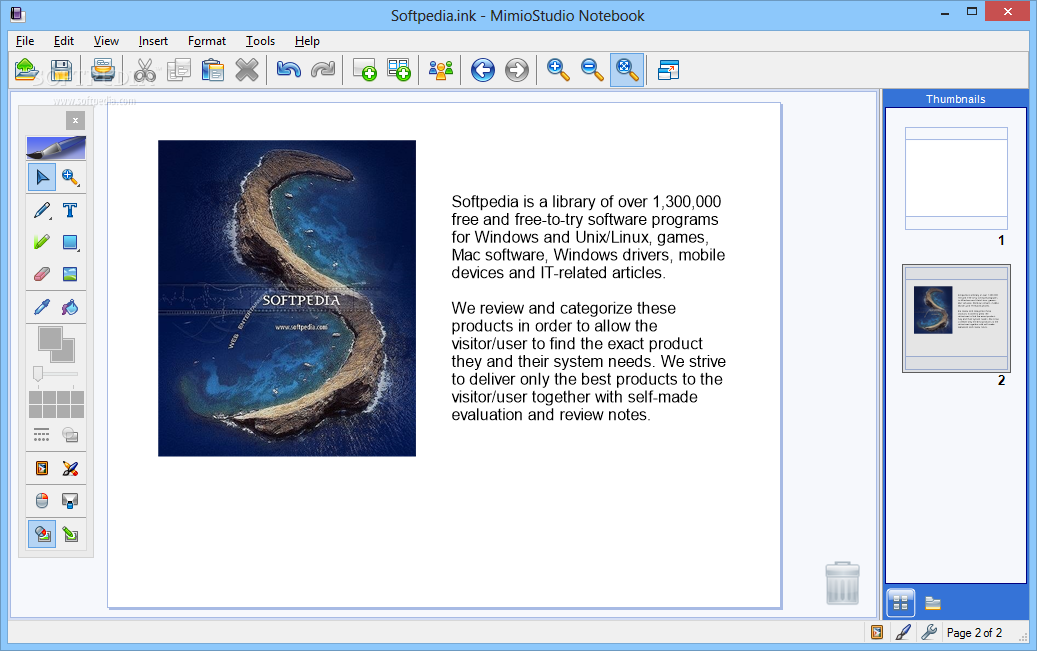Viewport: 1037px width, 651px height.
Task: Switch to the gallery folder view
Action: pos(933,603)
